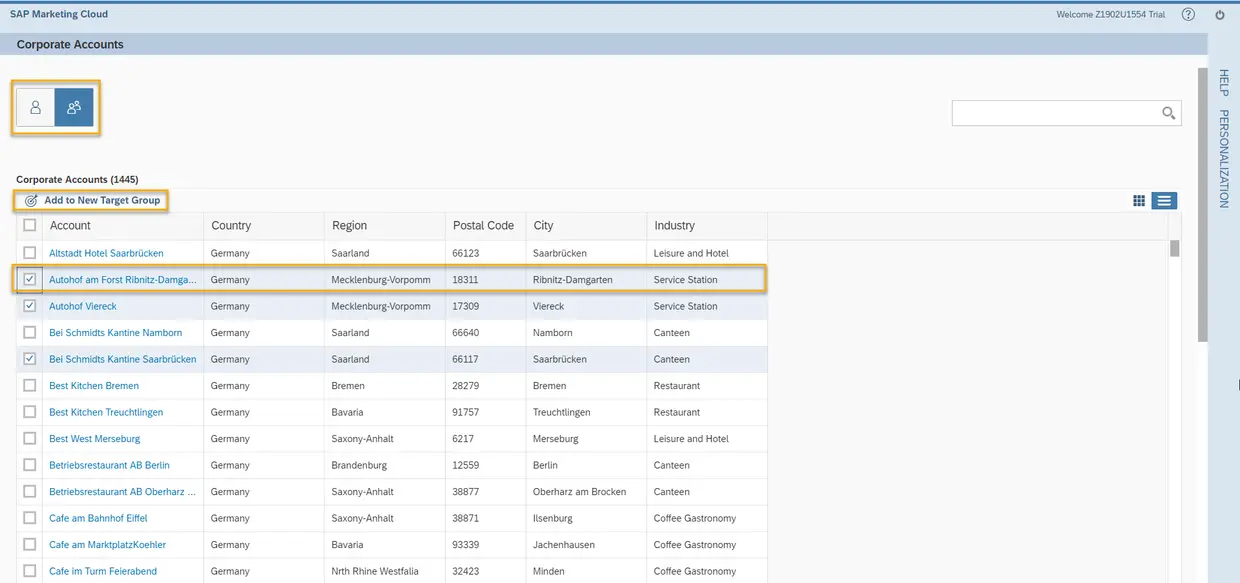The height and width of the screenshot is (583, 1240).
Task: Open the Cafe am Bahnhof Eiffel link
Action: coord(98,518)
